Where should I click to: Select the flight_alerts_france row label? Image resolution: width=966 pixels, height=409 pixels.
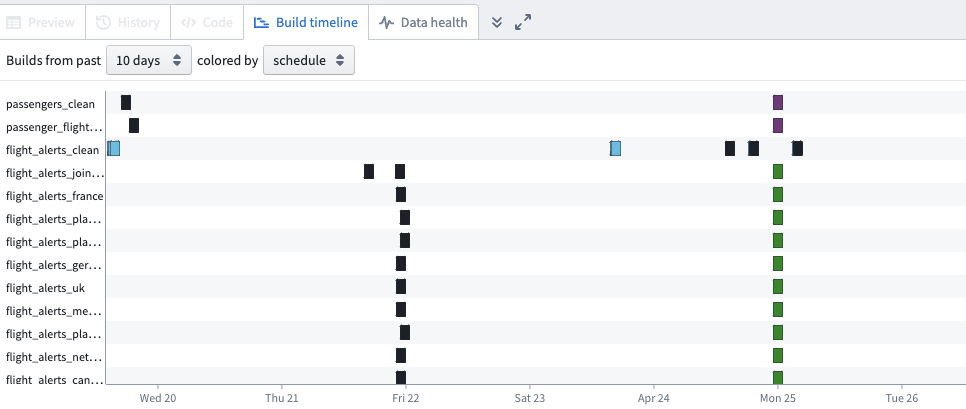55,196
